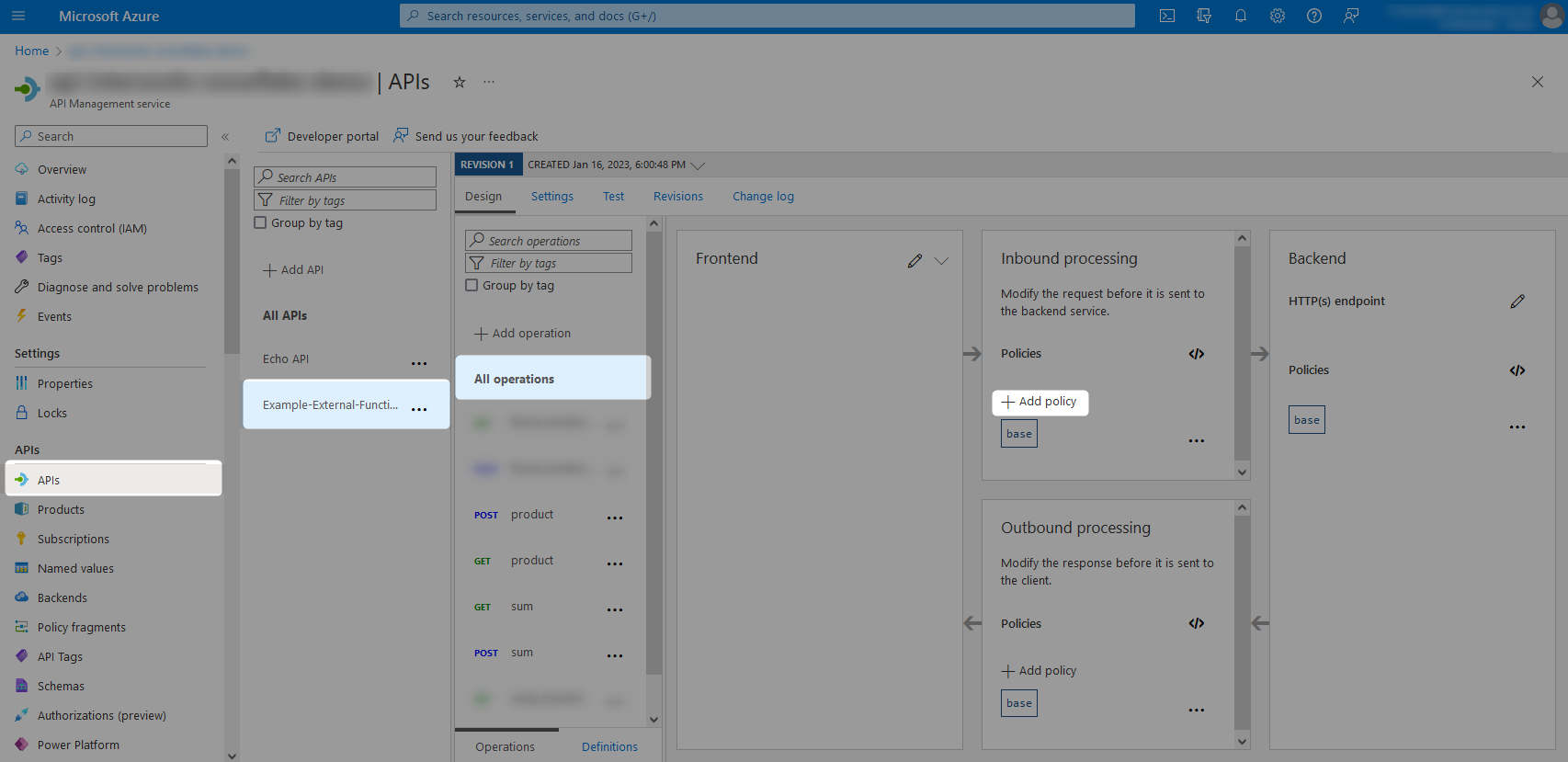The width and height of the screenshot is (1568, 762).
Task: Go to Home breadcrumb link
Action: tap(32, 51)
